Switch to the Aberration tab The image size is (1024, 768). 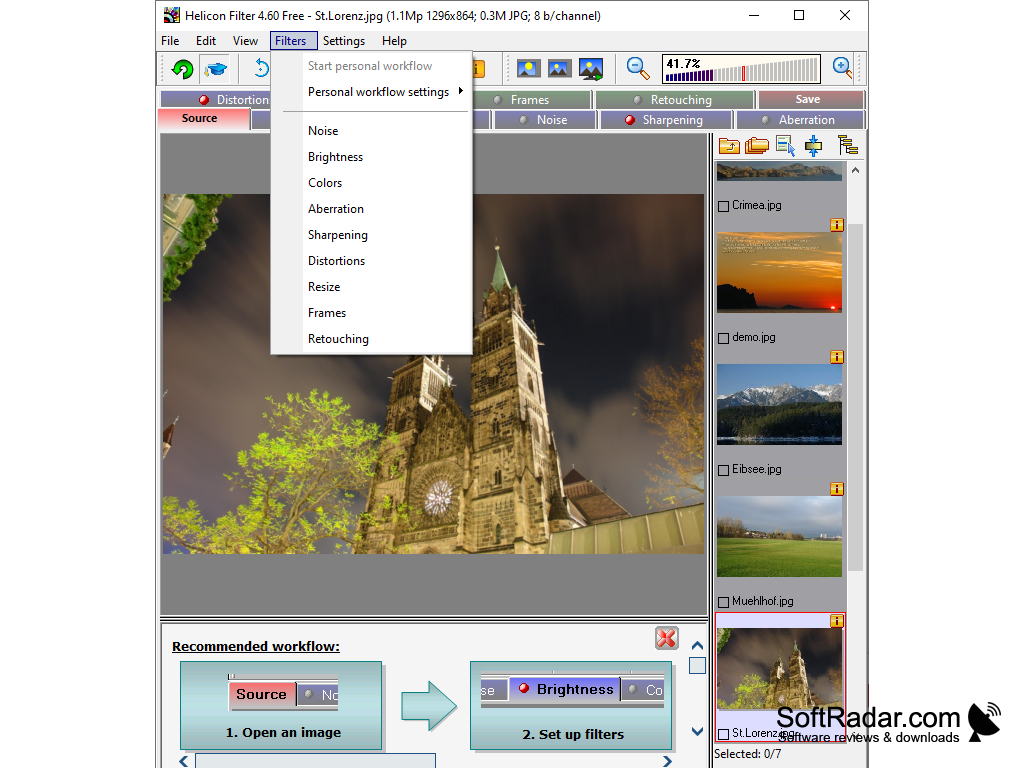pyautogui.click(x=800, y=120)
